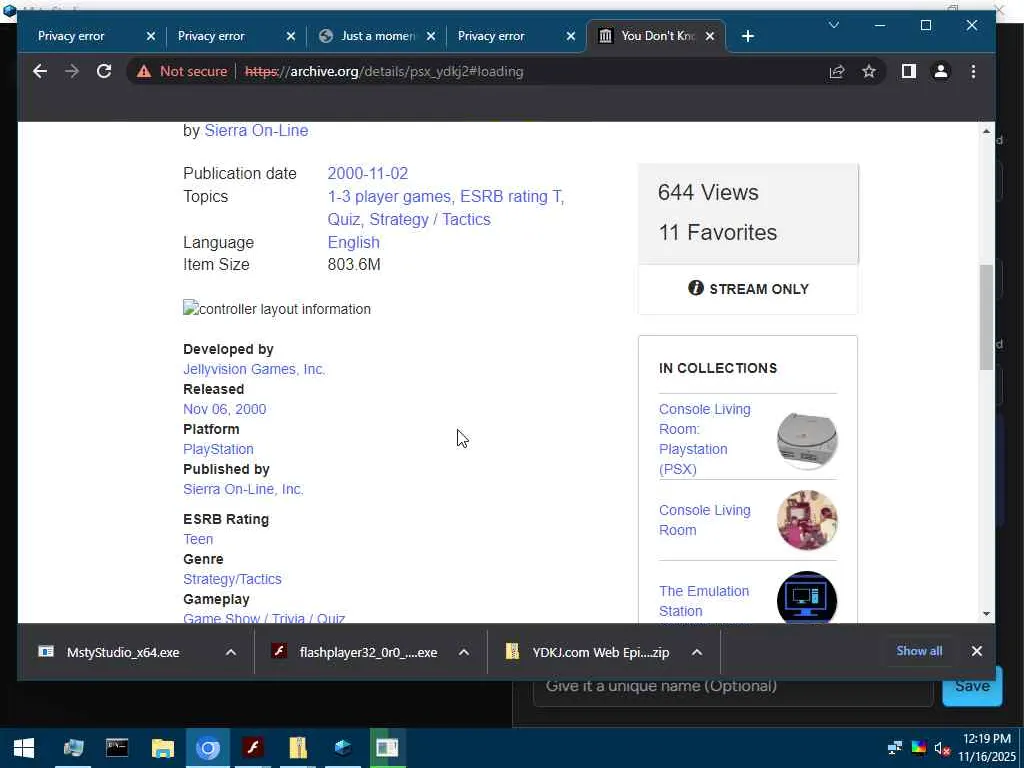Go back to the previous page
Viewport: 1024px width, 768px height.
(40, 71)
